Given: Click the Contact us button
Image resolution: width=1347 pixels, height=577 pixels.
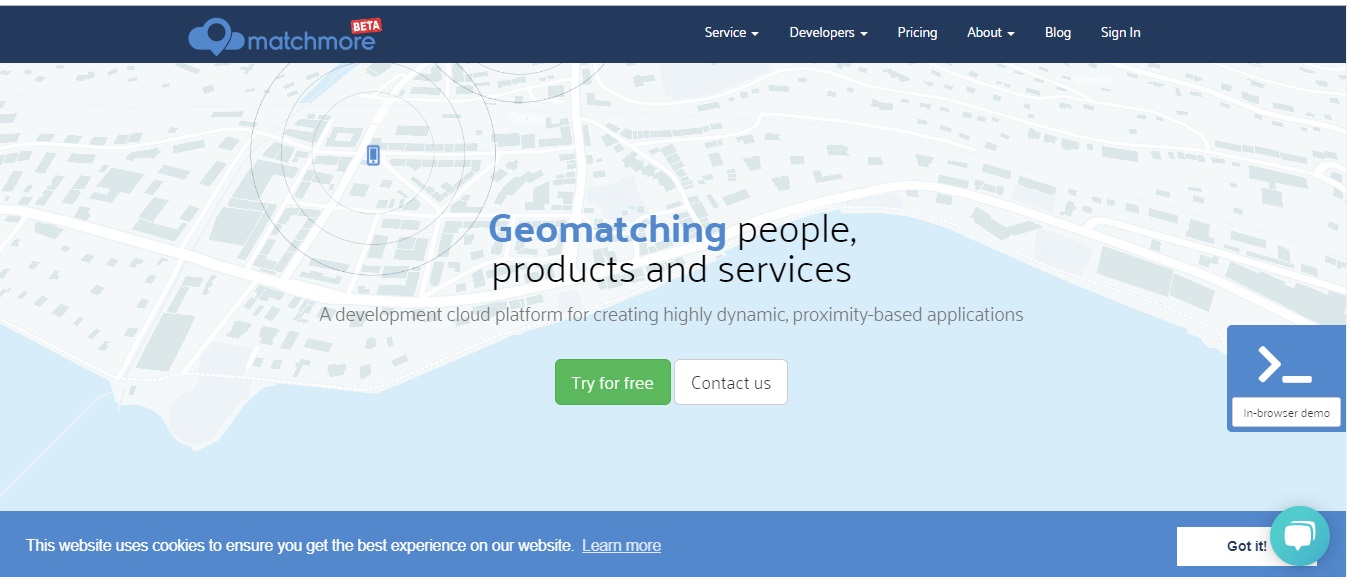Looking at the screenshot, I should 731,383.
